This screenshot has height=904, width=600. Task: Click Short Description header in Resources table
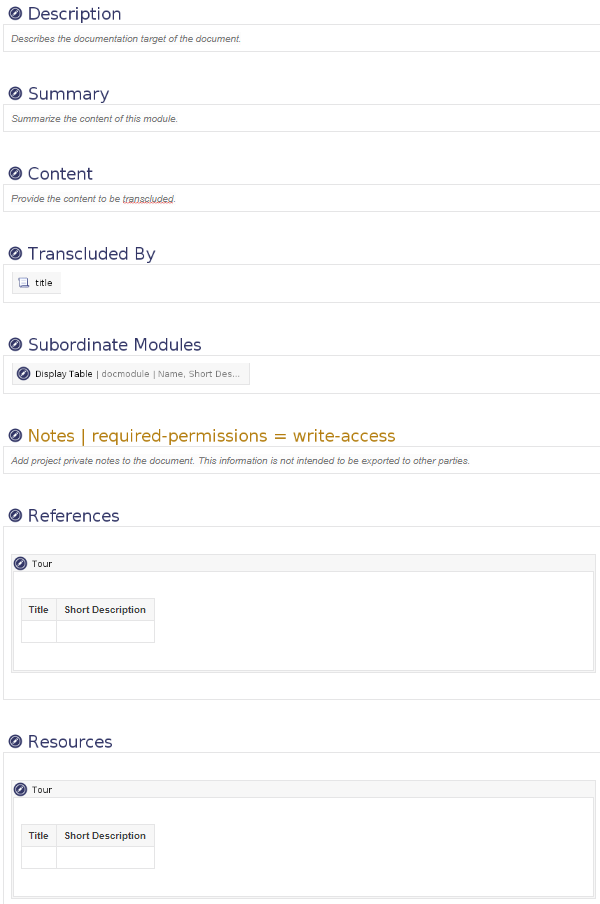tap(105, 836)
